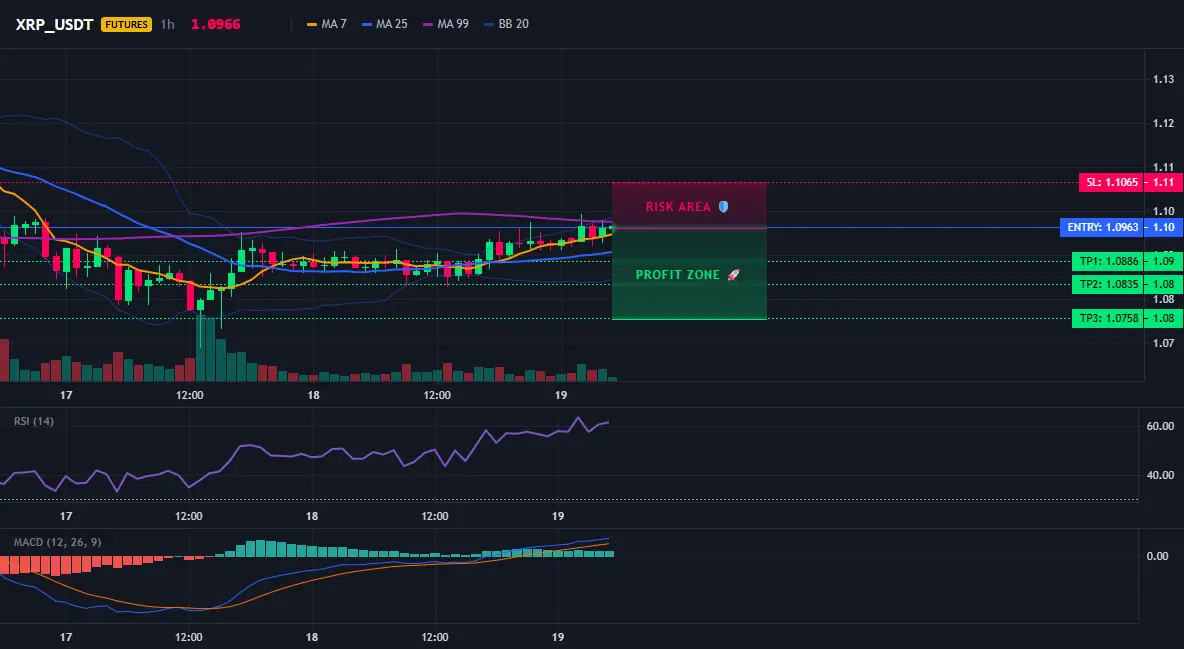Viewport: 1184px width, 649px height.
Task: Click the MA 7 legend entry
Action: pyautogui.click(x=327, y=24)
